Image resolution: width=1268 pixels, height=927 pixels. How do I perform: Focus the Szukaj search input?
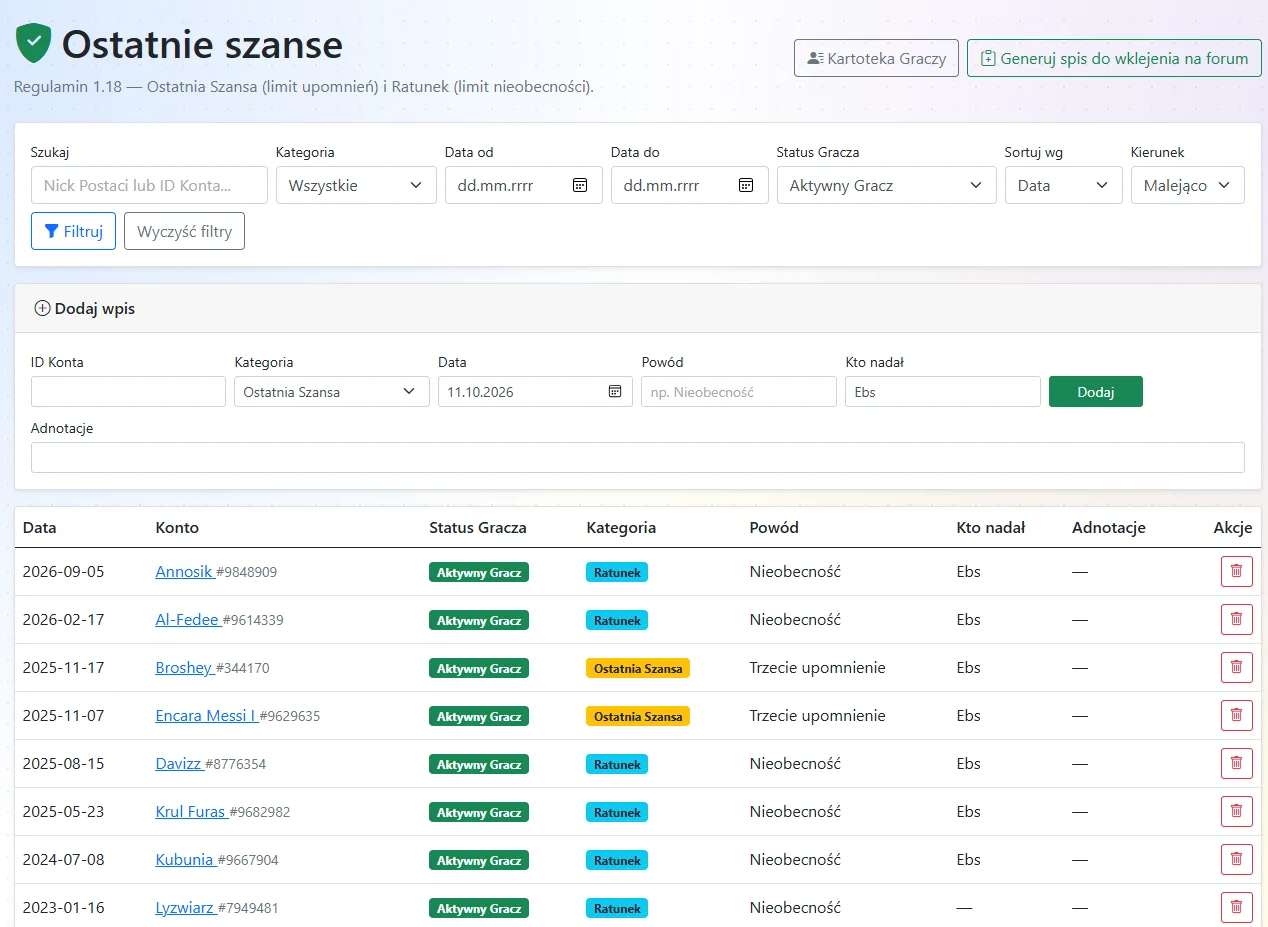pos(149,185)
